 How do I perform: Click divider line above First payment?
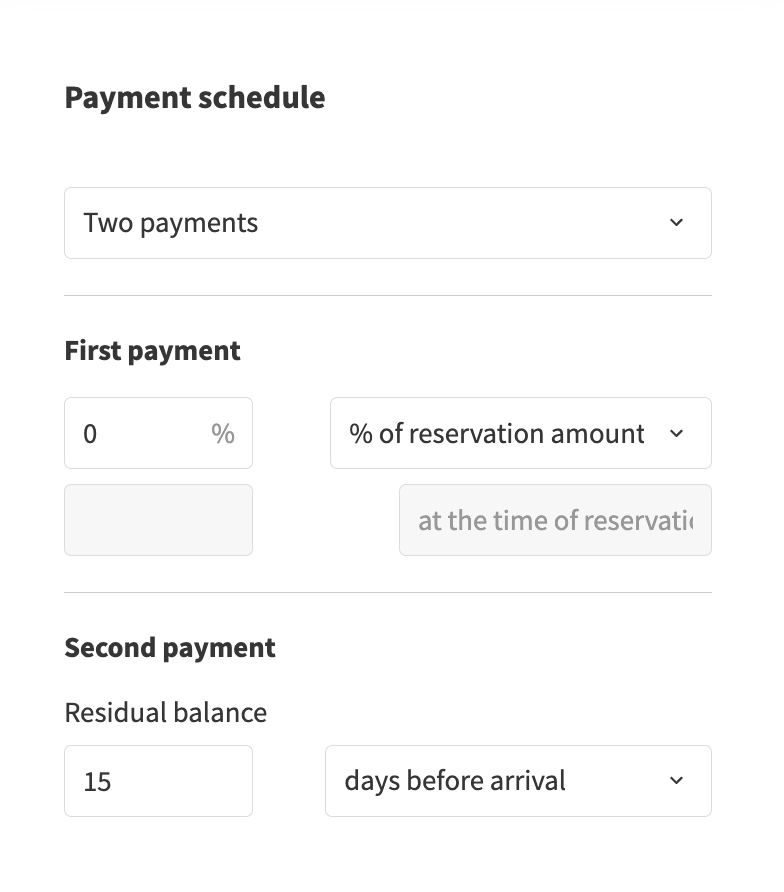pyautogui.click(x=387, y=296)
